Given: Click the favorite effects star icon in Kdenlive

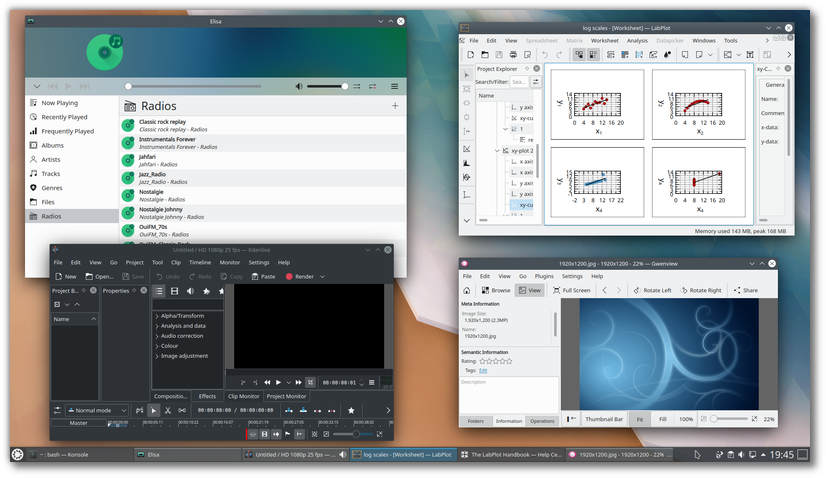Looking at the screenshot, I should coord(206,291).
